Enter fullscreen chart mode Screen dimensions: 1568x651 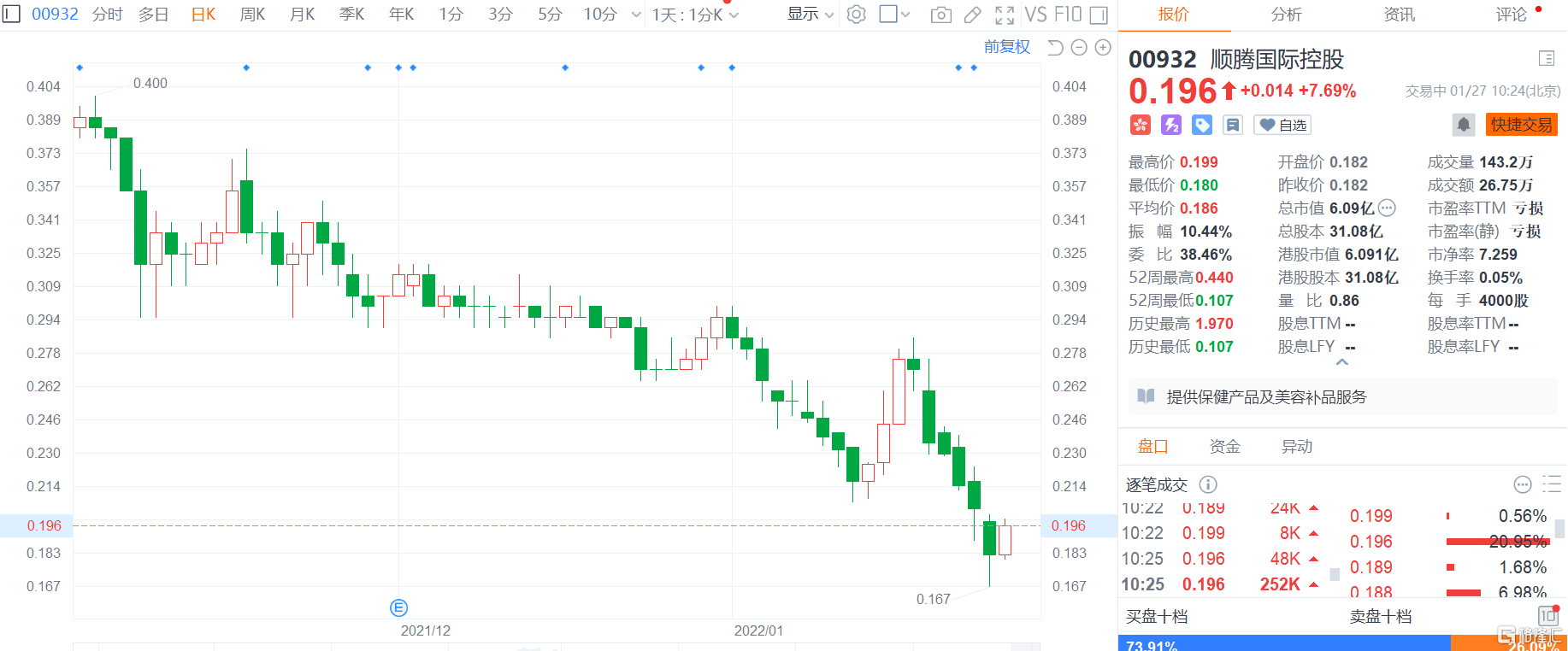[1005, 15]
